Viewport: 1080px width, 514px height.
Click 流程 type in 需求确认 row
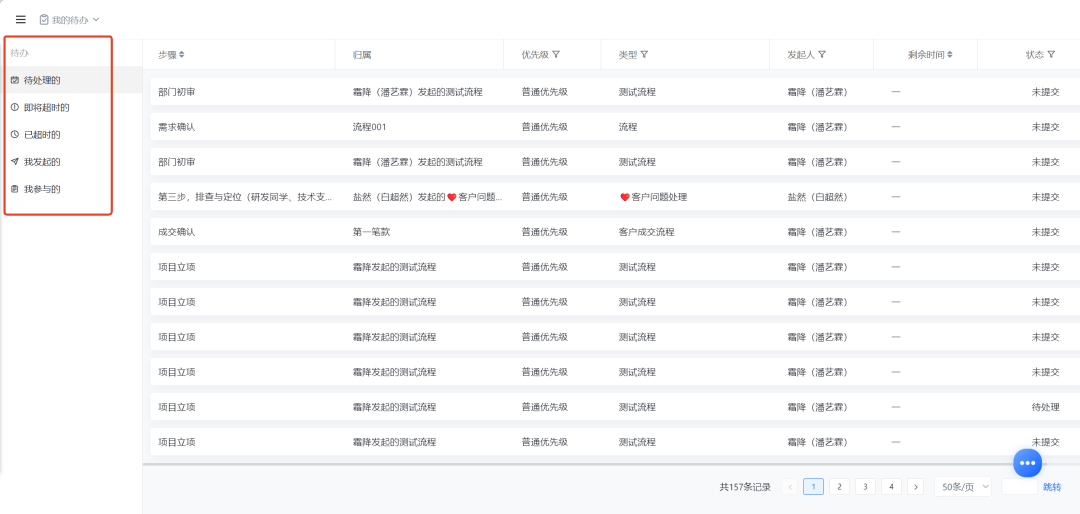(627, 127)
